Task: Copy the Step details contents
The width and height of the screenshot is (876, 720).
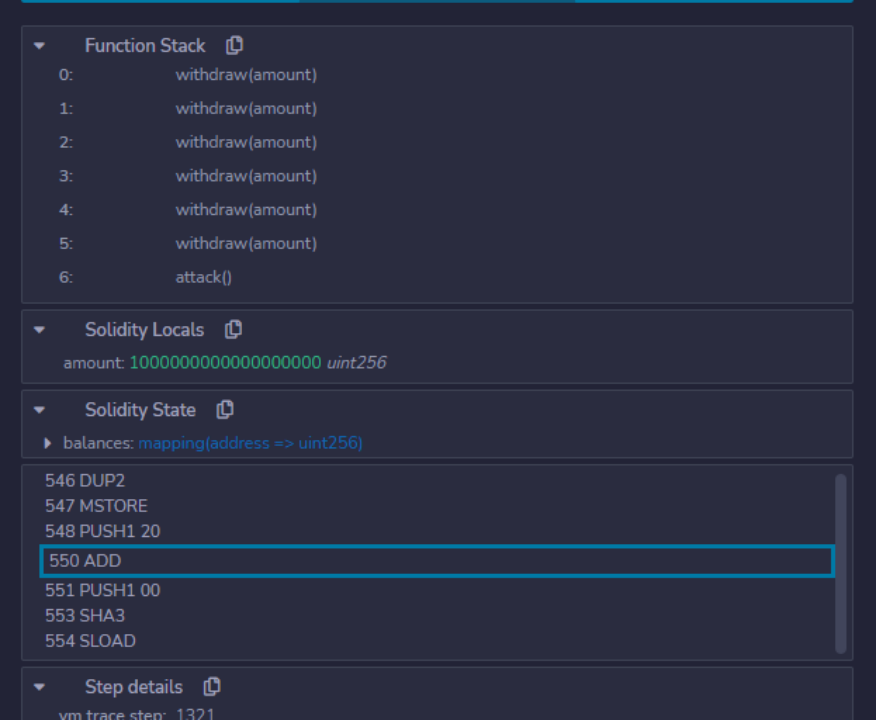Action: pos(212,686)
